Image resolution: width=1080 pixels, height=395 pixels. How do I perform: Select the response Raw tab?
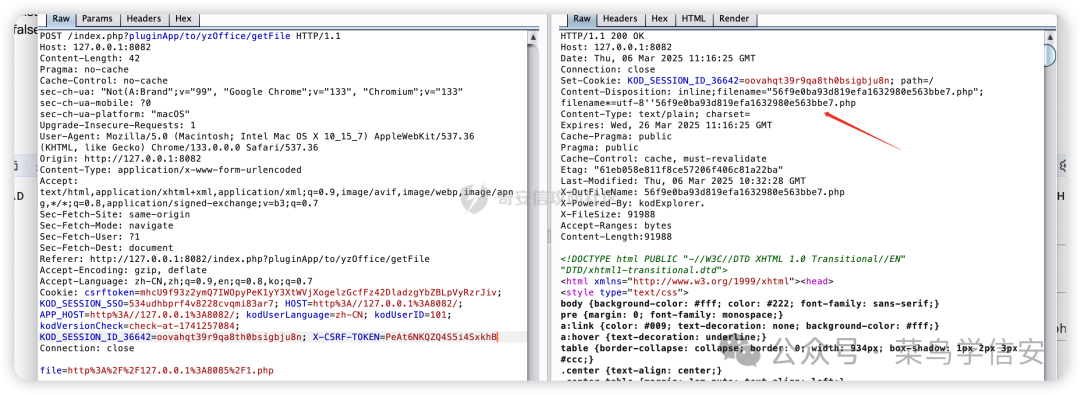(582, 19)
